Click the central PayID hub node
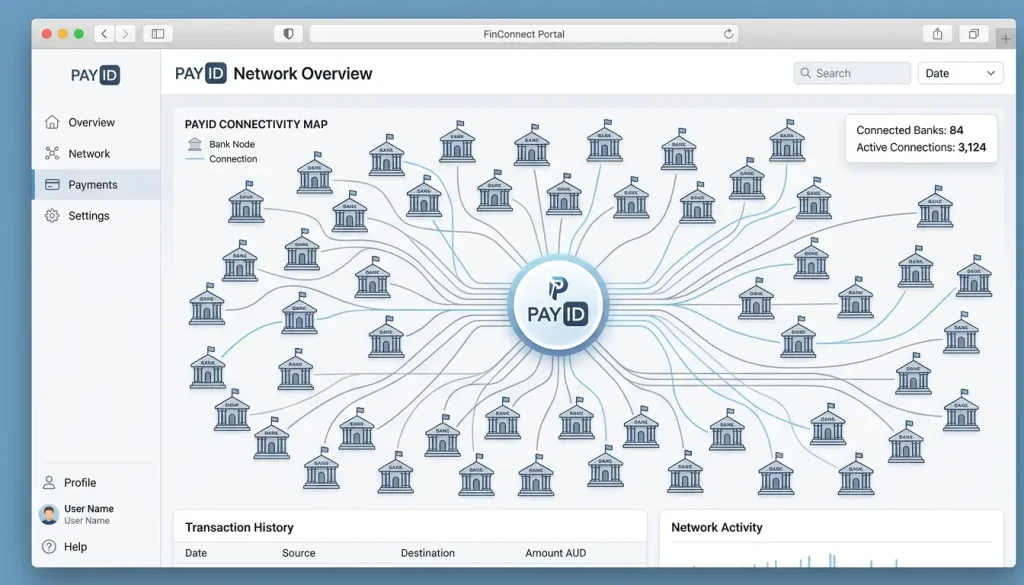Image resolution: width=1024 pixels, height=585 pixels. pos(558,305)
